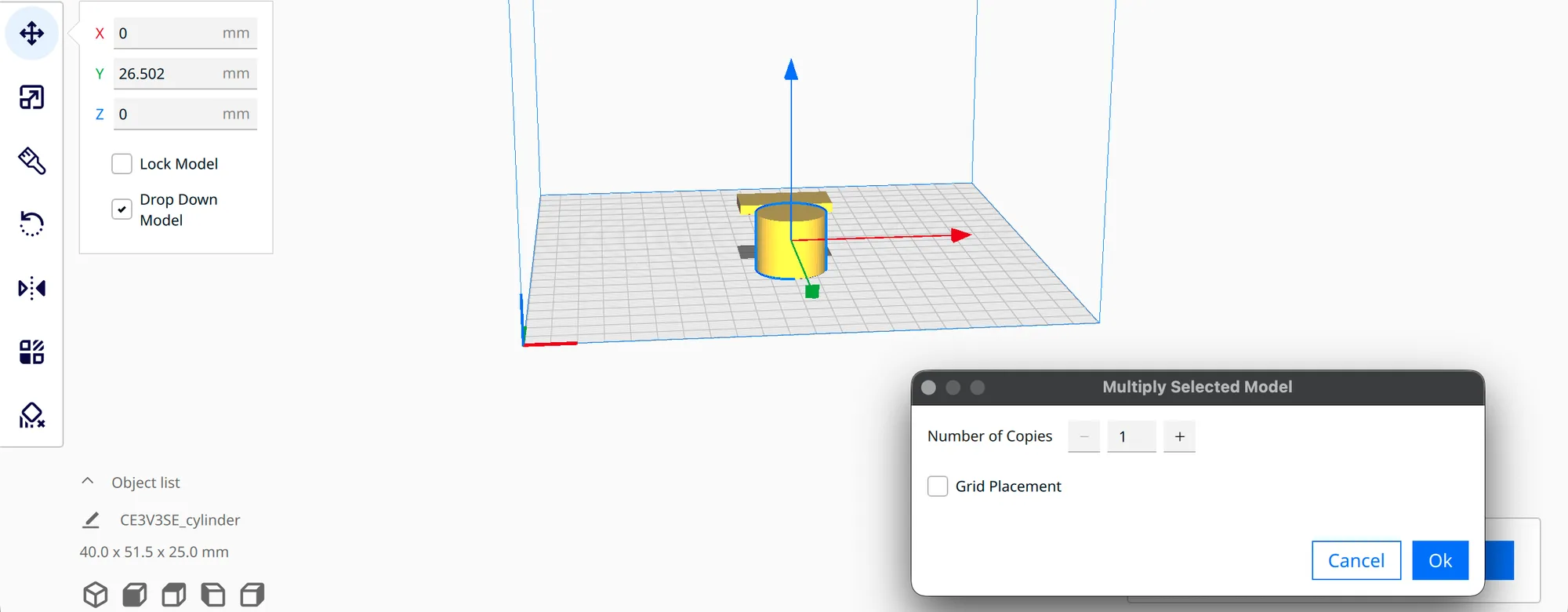Click the pencil edit icon beside CE3V3SE_cylinder
The width and height of the screenshot is (1568, 612).
(x=91, y=520)
